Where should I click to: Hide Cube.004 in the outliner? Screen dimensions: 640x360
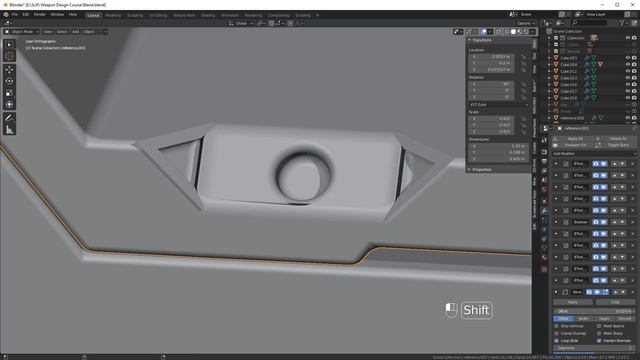pyautogui.click(x=628, y=64)
